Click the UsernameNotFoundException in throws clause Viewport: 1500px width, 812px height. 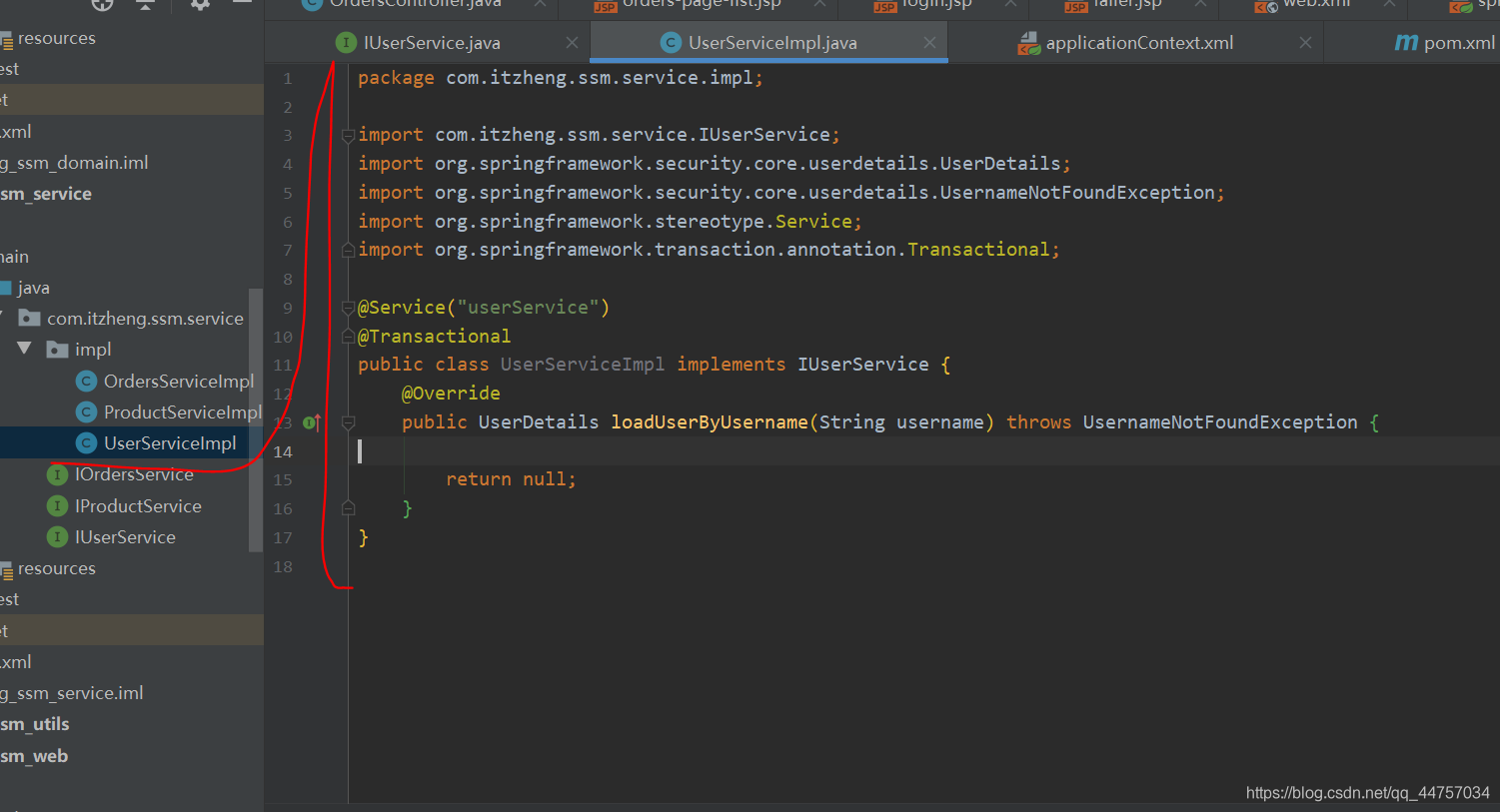pos(1220,422)
